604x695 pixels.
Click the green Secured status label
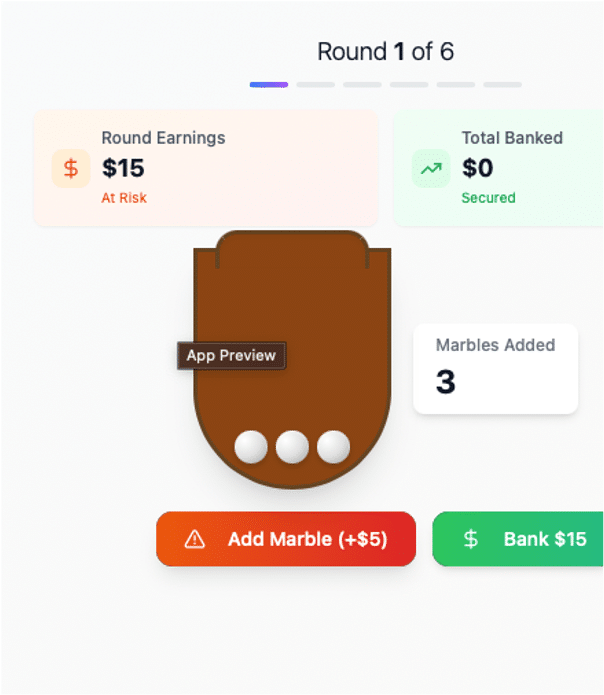click(488, 198)
